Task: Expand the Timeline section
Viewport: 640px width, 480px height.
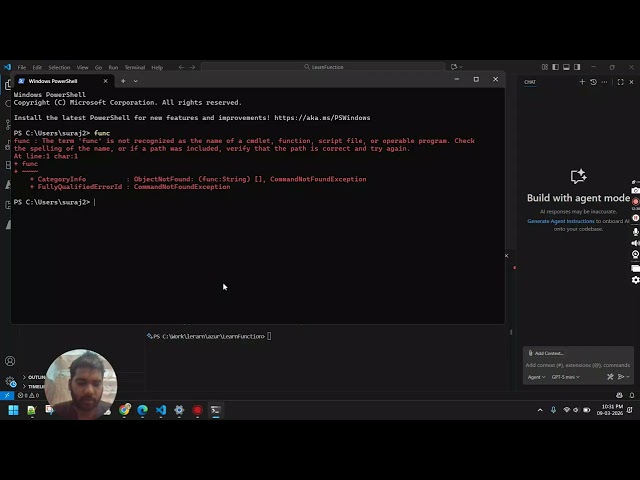Action: 33,386
